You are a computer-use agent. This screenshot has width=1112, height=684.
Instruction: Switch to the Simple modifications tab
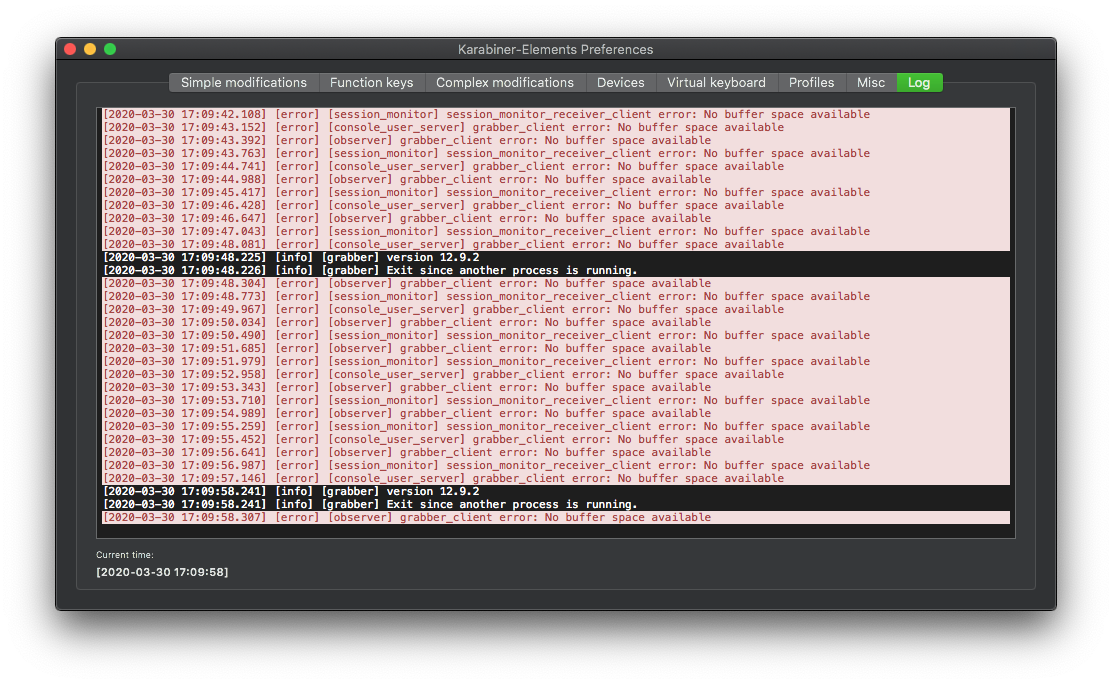(x=243, y=82)
